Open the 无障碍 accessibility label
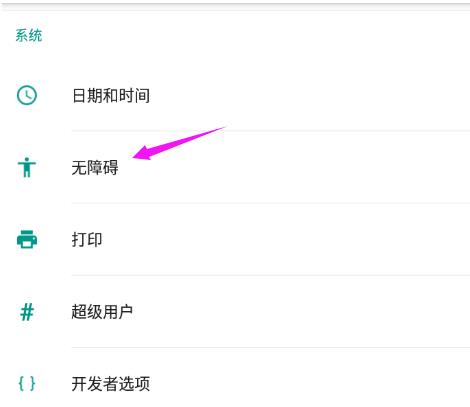 click(95, 167)
